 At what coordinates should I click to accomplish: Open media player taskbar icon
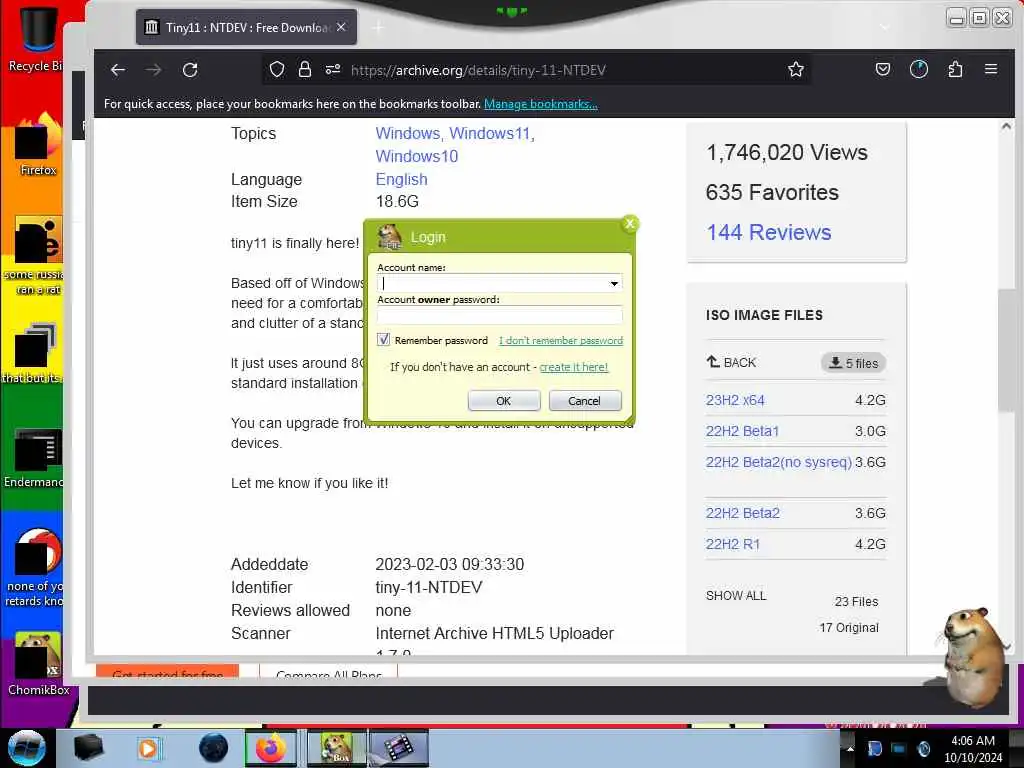[x=148, y=748]
